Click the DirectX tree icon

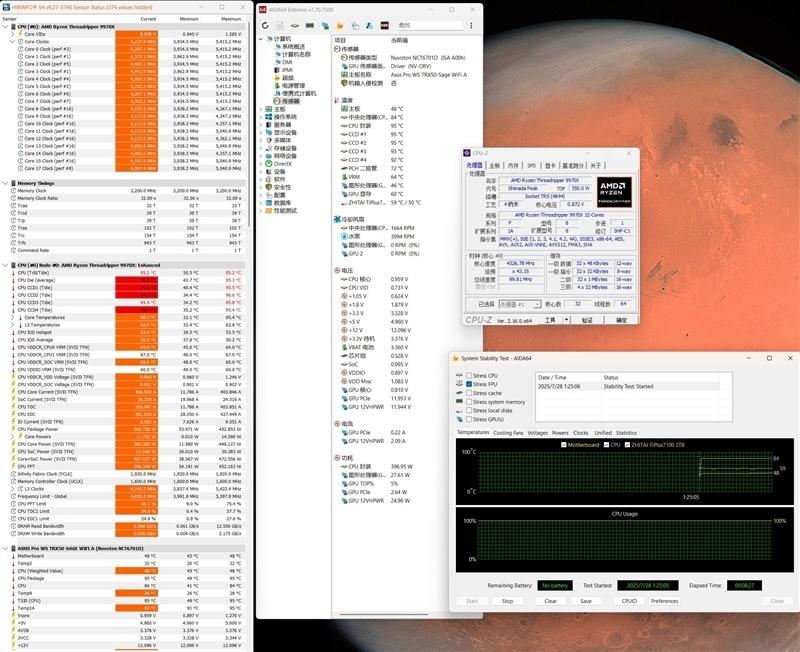click(267, 163)
